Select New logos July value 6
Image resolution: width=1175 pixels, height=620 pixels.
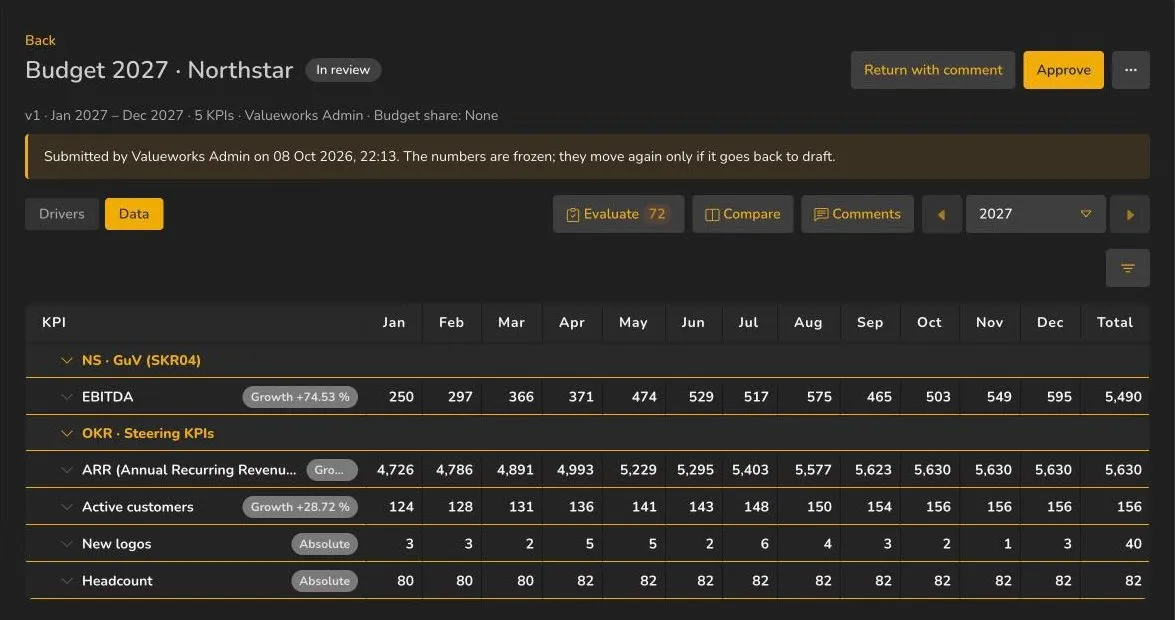coord(764,544)
